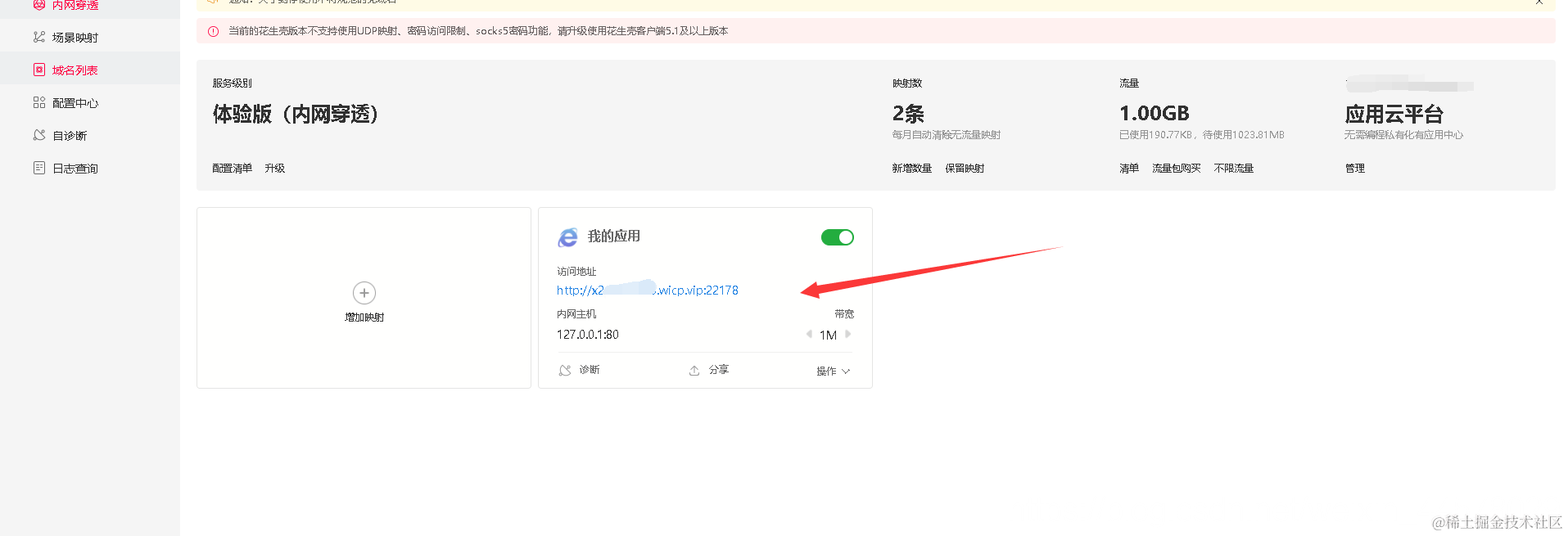Click the 域名列表 sidebar icon
This screenshot has height=536, width=1568.
click(39, 70)
